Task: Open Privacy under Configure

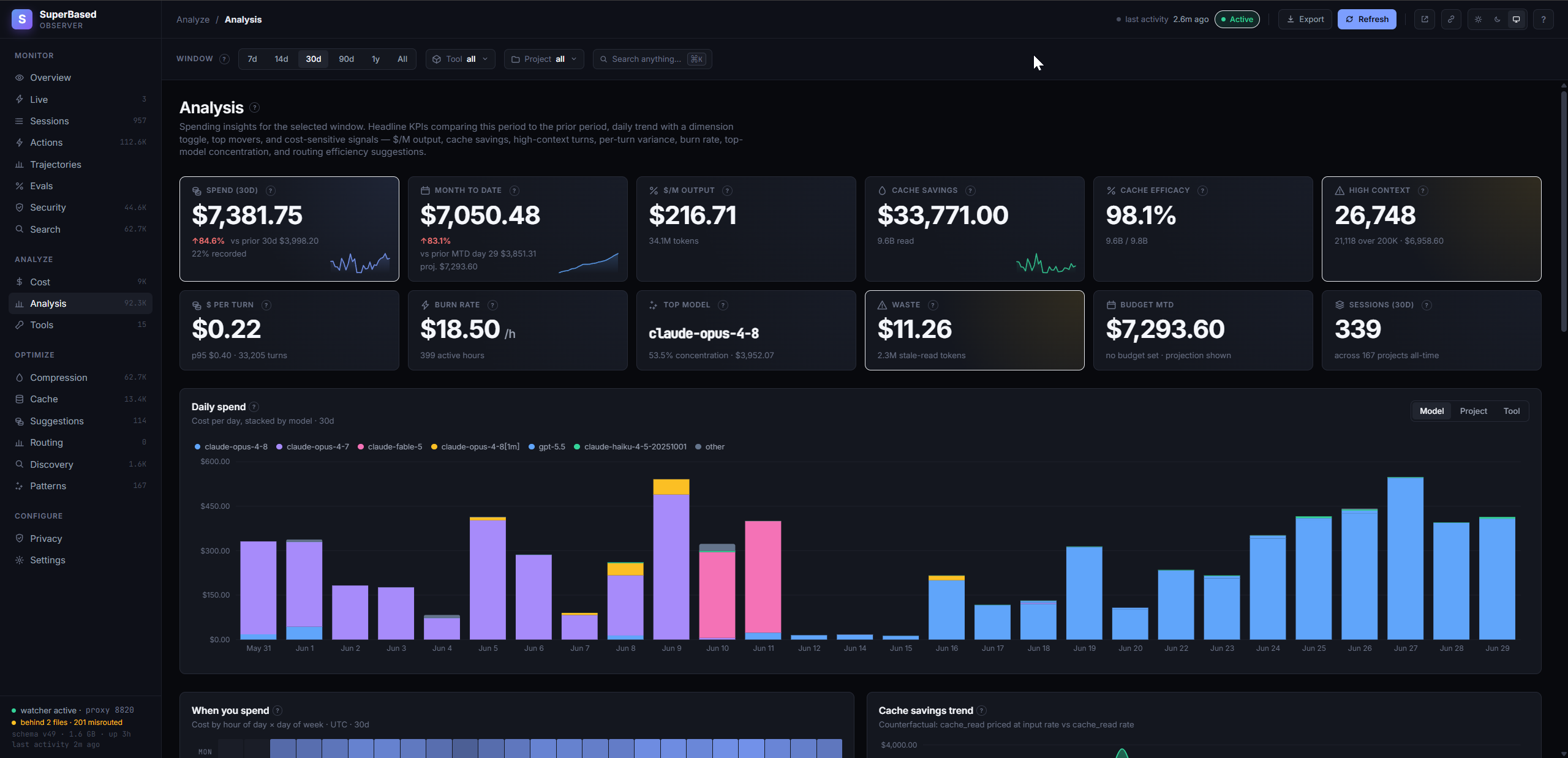Action: point(80,539)
